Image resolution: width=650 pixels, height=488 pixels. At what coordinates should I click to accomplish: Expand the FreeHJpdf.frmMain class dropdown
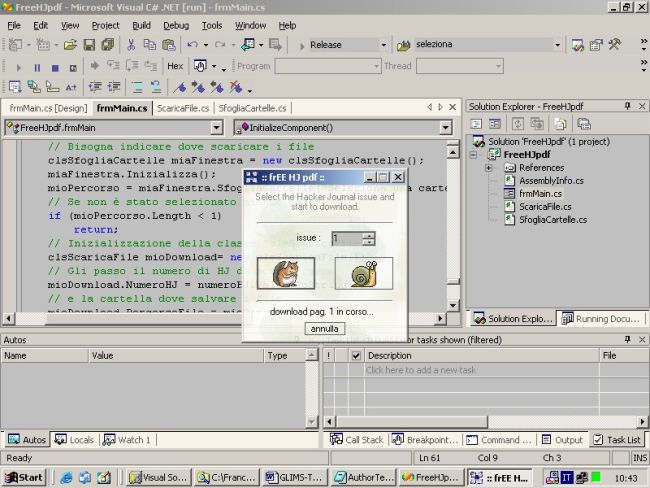pyautogui.click(x=216, y=128)
